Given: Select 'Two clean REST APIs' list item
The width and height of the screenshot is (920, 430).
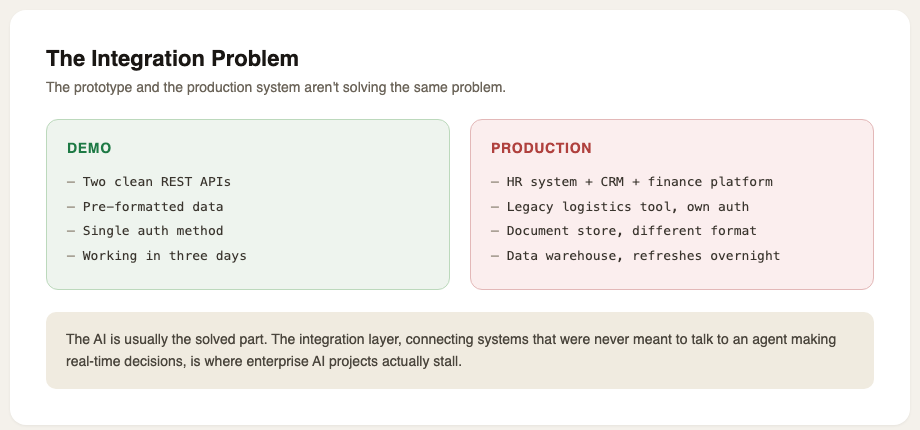Looking at the screenshot, I should (x=157, y=182).
